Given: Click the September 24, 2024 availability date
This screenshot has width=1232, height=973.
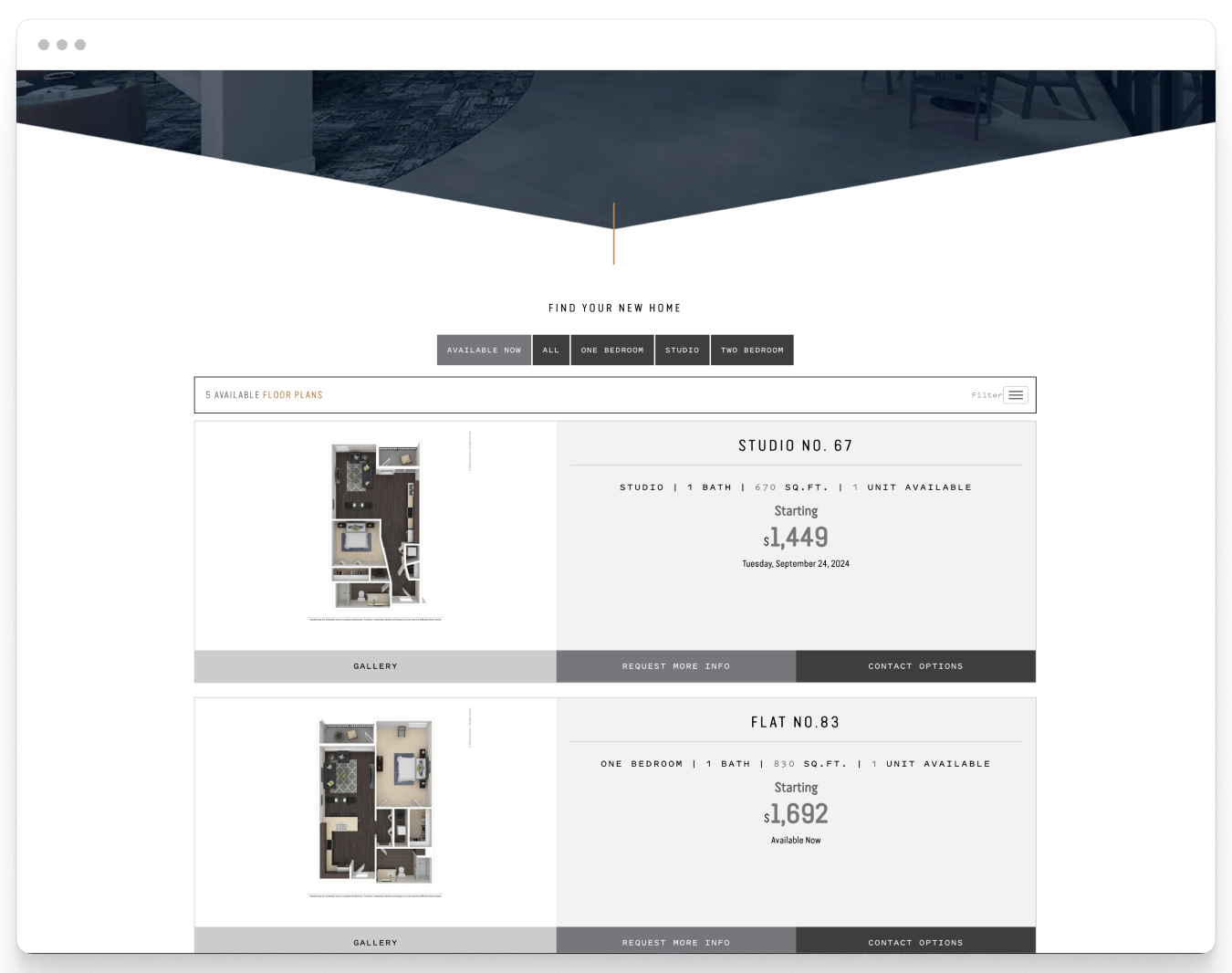Looking at the screenshot, I should coord(796,563).
